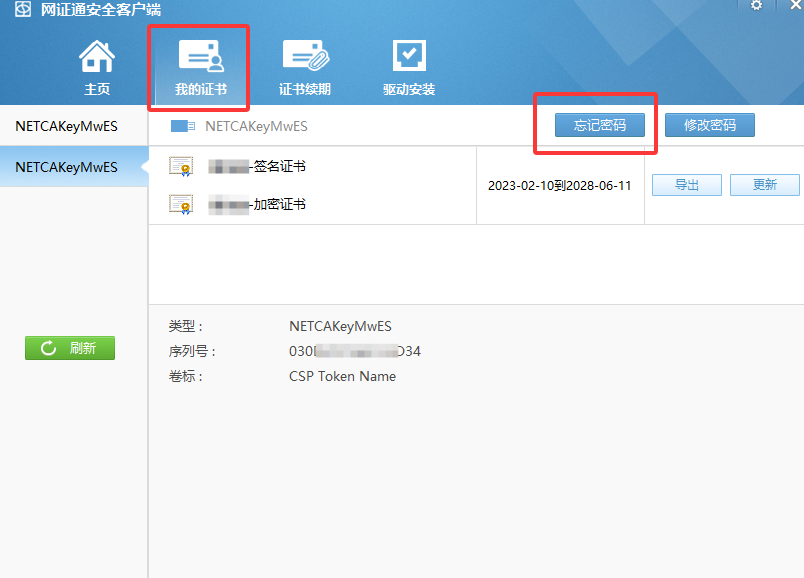
Task: Click the 更新 update button
Action: 764,185
